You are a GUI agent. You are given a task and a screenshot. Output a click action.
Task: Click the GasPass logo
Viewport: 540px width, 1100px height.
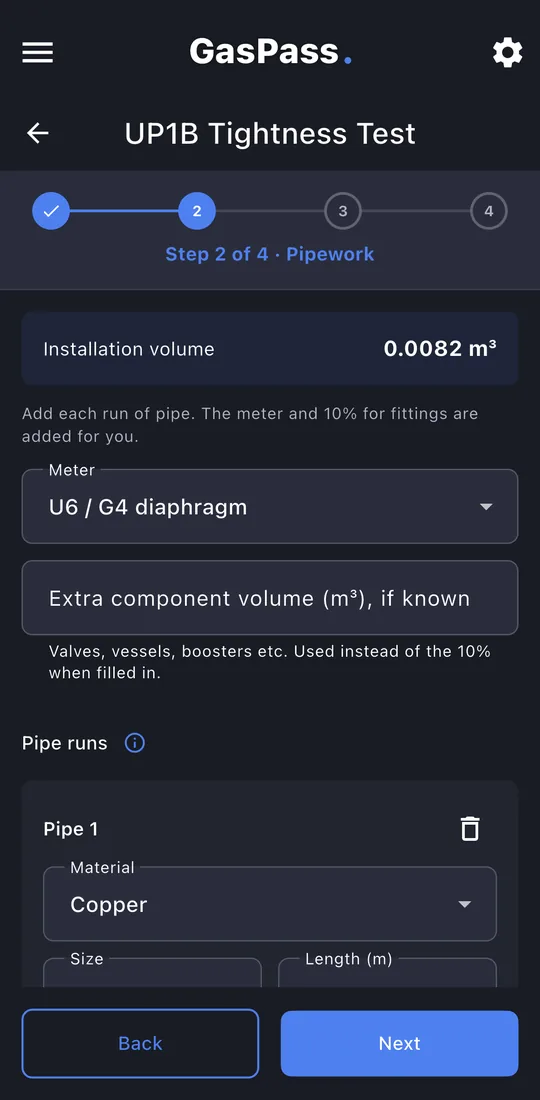coord(270,52)
